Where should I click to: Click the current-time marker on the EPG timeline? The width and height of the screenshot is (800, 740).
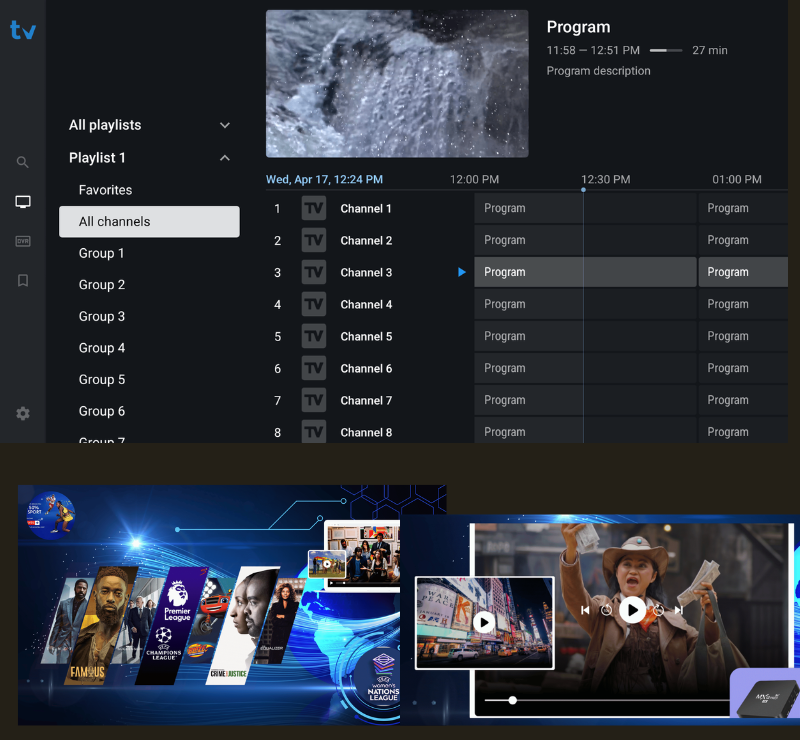[x=583, y=188]
